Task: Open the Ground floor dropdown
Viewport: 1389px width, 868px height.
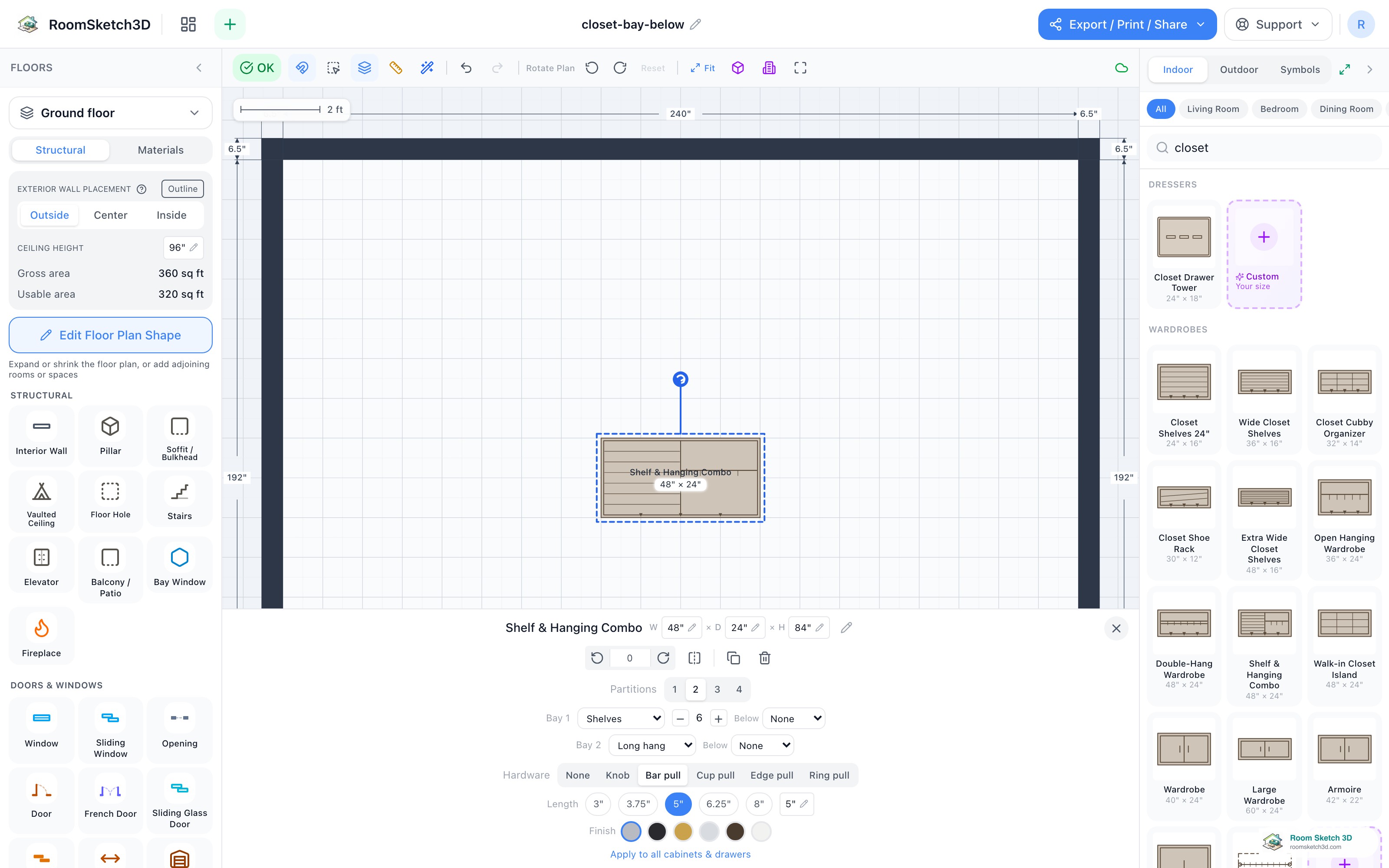Action: pyautogui.click(x=110, y=113)
